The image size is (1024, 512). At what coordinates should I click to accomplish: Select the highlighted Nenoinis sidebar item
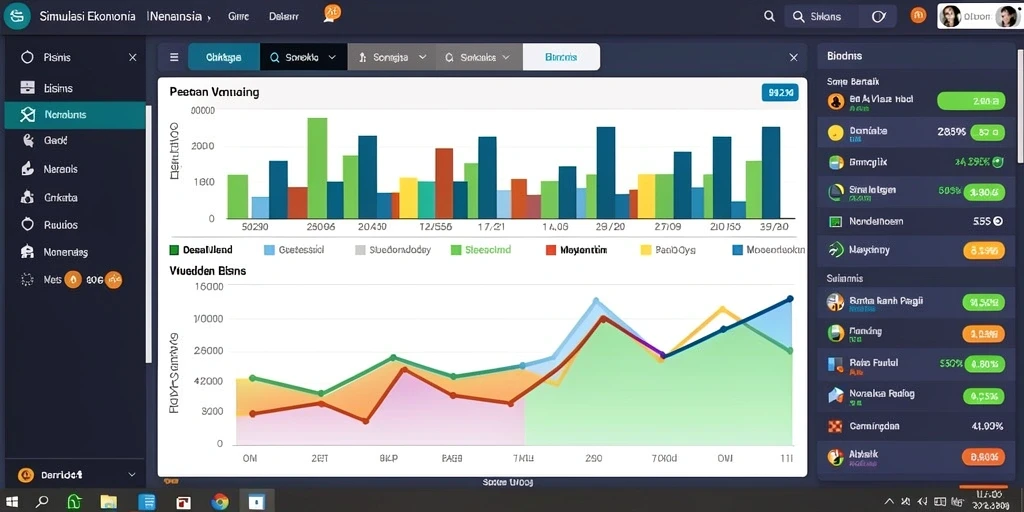(75, 115)
